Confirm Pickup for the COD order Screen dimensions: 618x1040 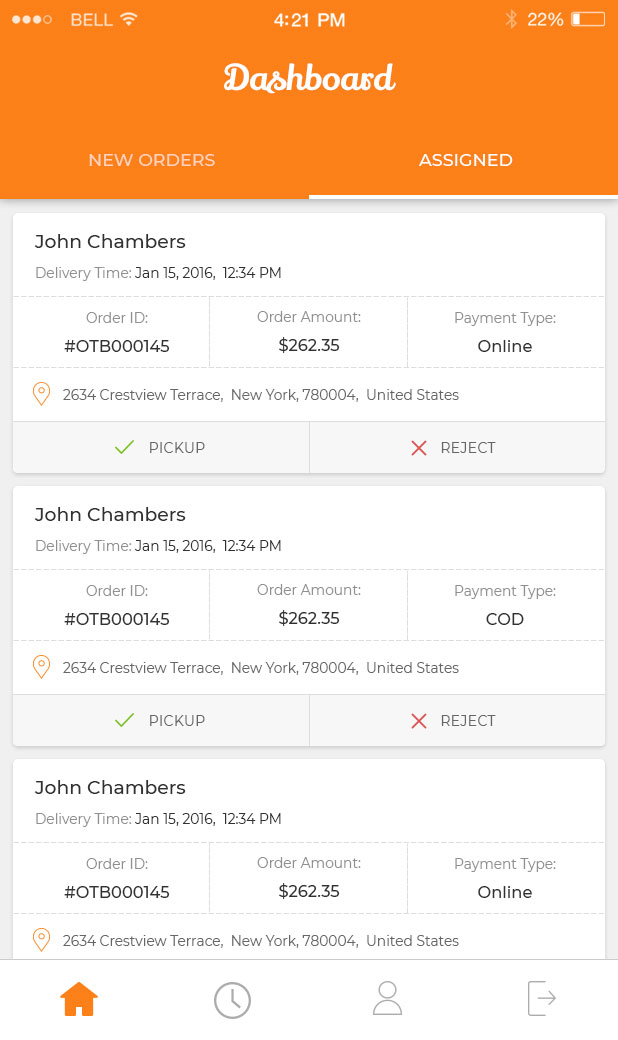161,720
